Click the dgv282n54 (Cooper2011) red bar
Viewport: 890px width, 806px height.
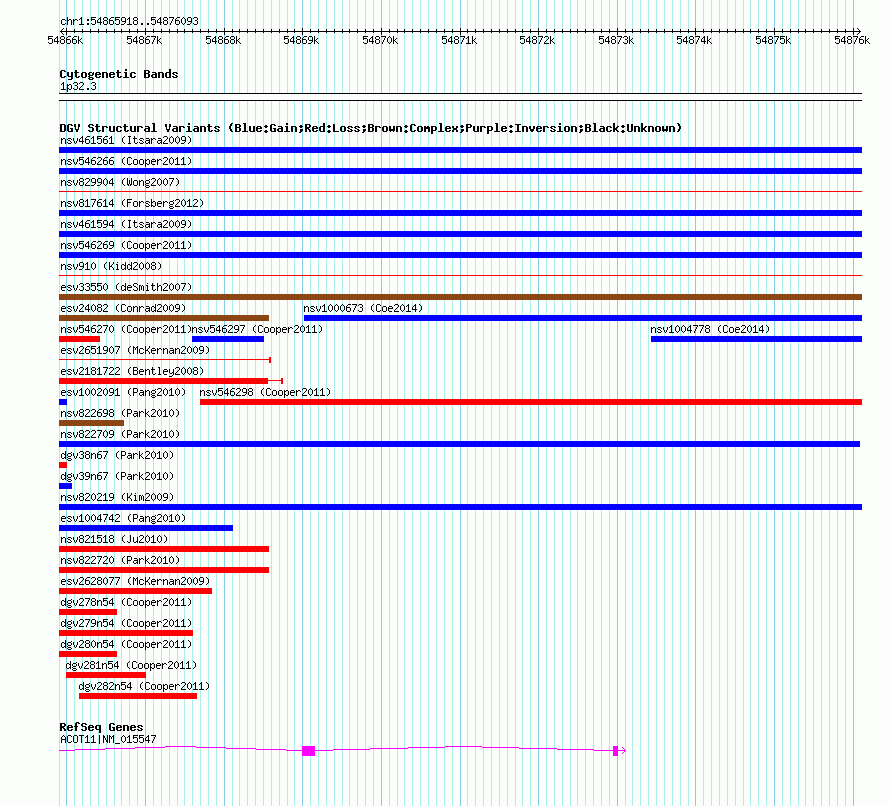click(x=138, y=696)
